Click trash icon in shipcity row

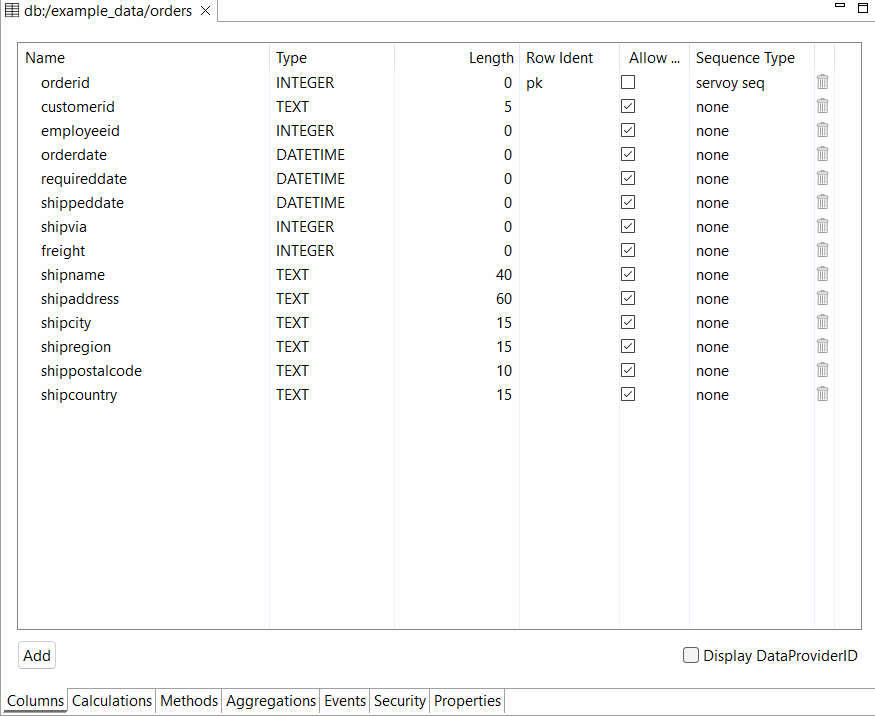pos(822,322)
